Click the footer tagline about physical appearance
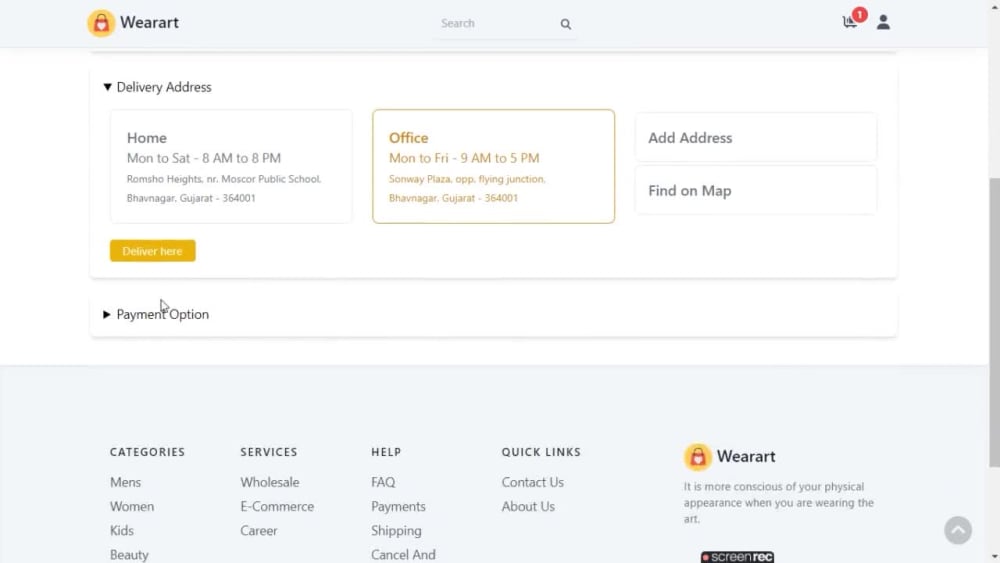The image size is (1000, 563). (779, 502)
